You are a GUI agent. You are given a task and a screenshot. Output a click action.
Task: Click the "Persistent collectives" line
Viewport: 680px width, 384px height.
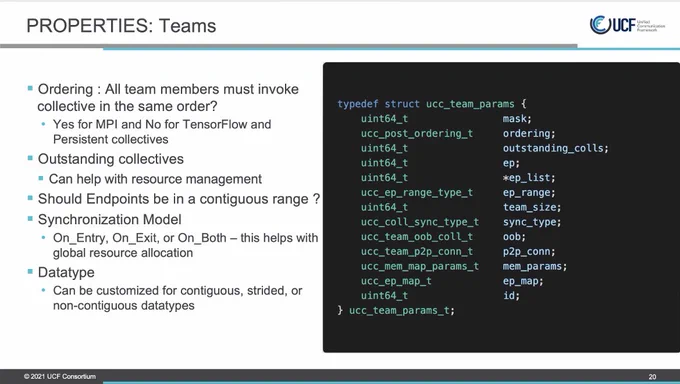(x=111, y=139)
